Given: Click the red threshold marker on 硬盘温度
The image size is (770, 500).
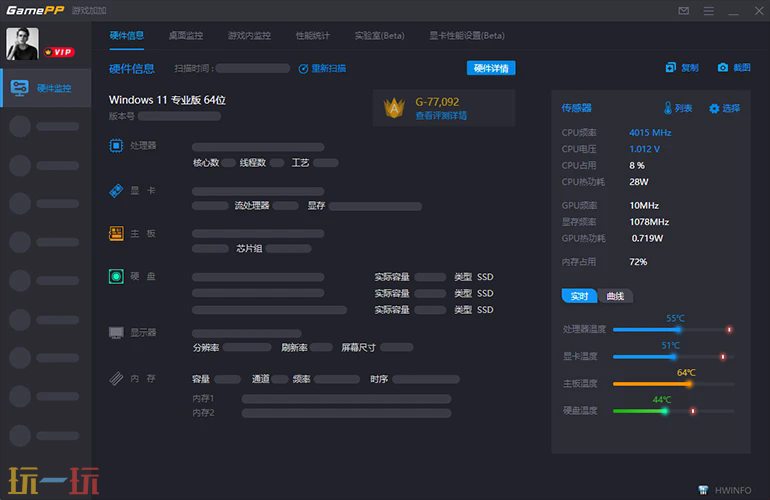Looking at the screenshot, I should coord(693,411).
